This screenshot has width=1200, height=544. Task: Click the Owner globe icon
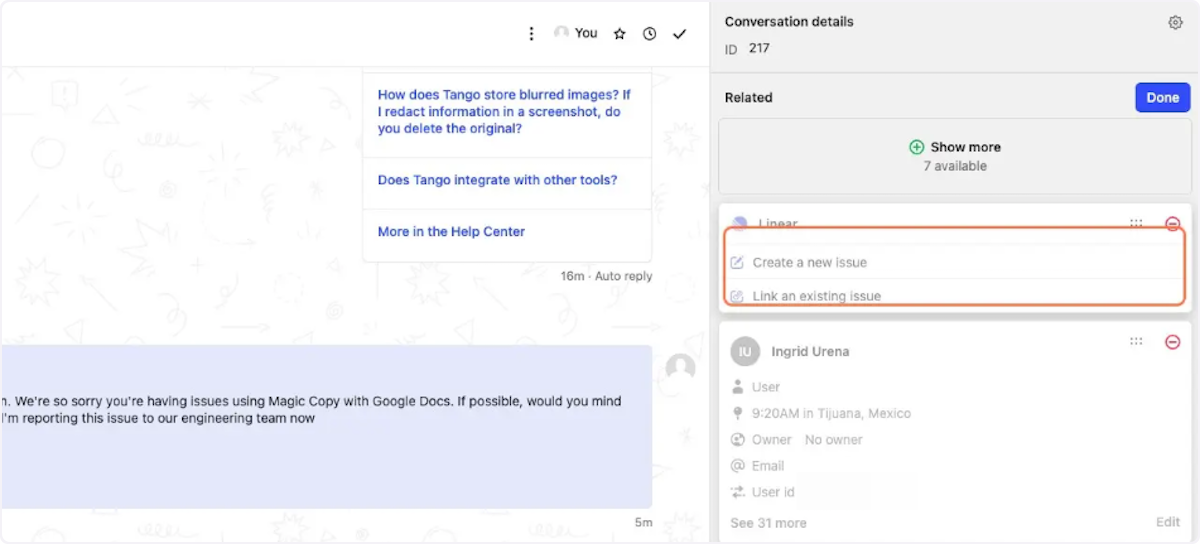pos(738,440)
